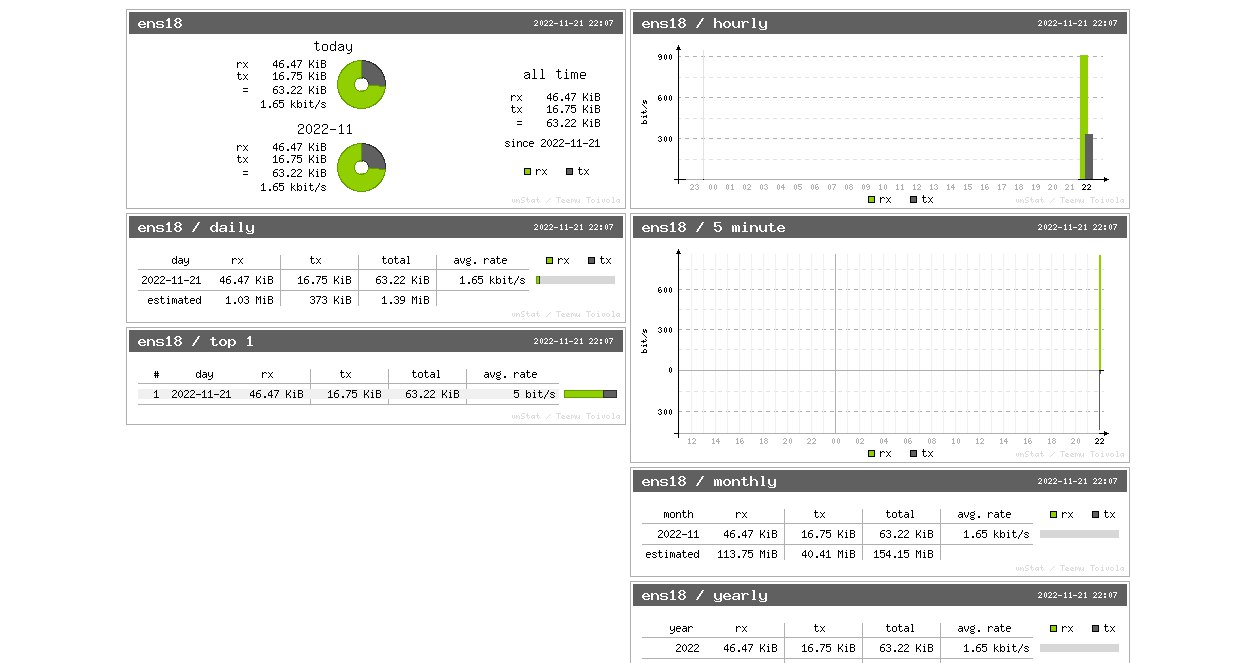Click the estimated row in monthly table

coord(790,554)
